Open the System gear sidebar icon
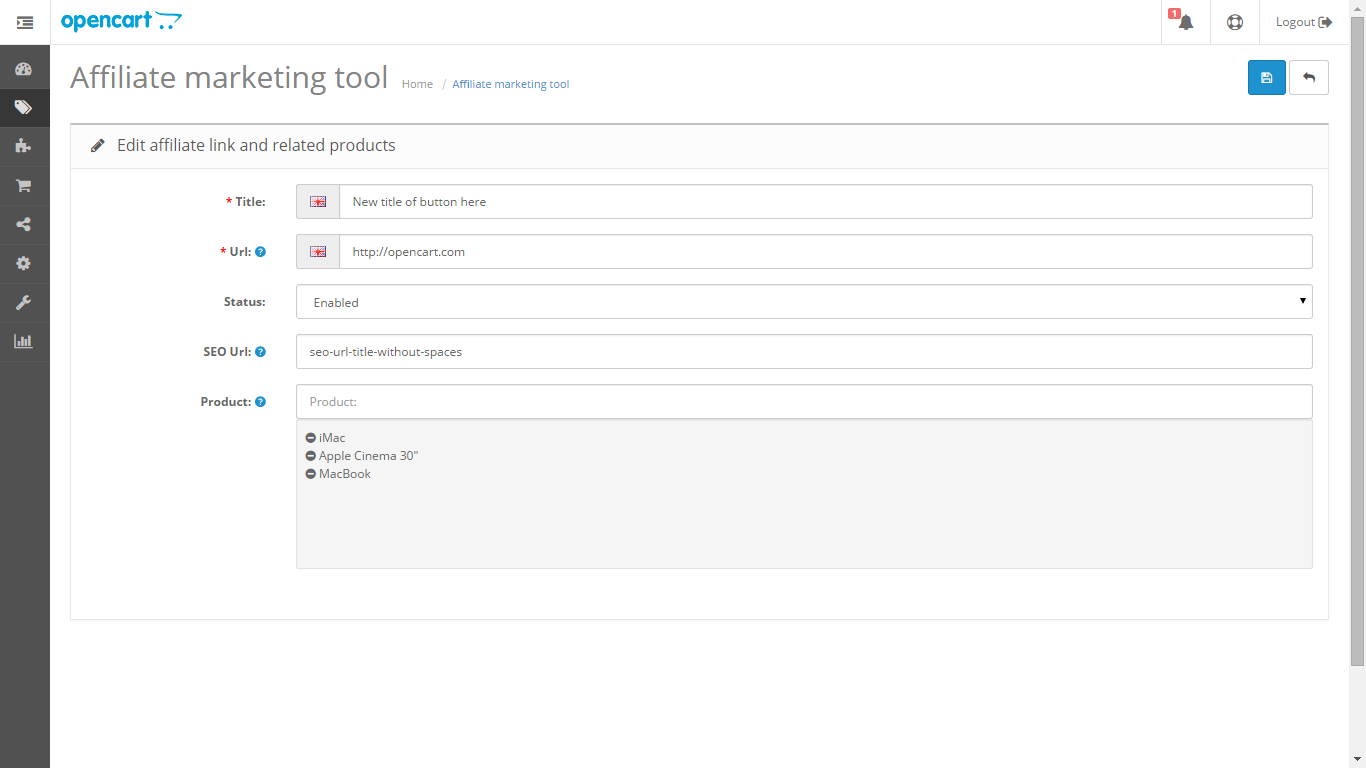 [x=24, y=264]
